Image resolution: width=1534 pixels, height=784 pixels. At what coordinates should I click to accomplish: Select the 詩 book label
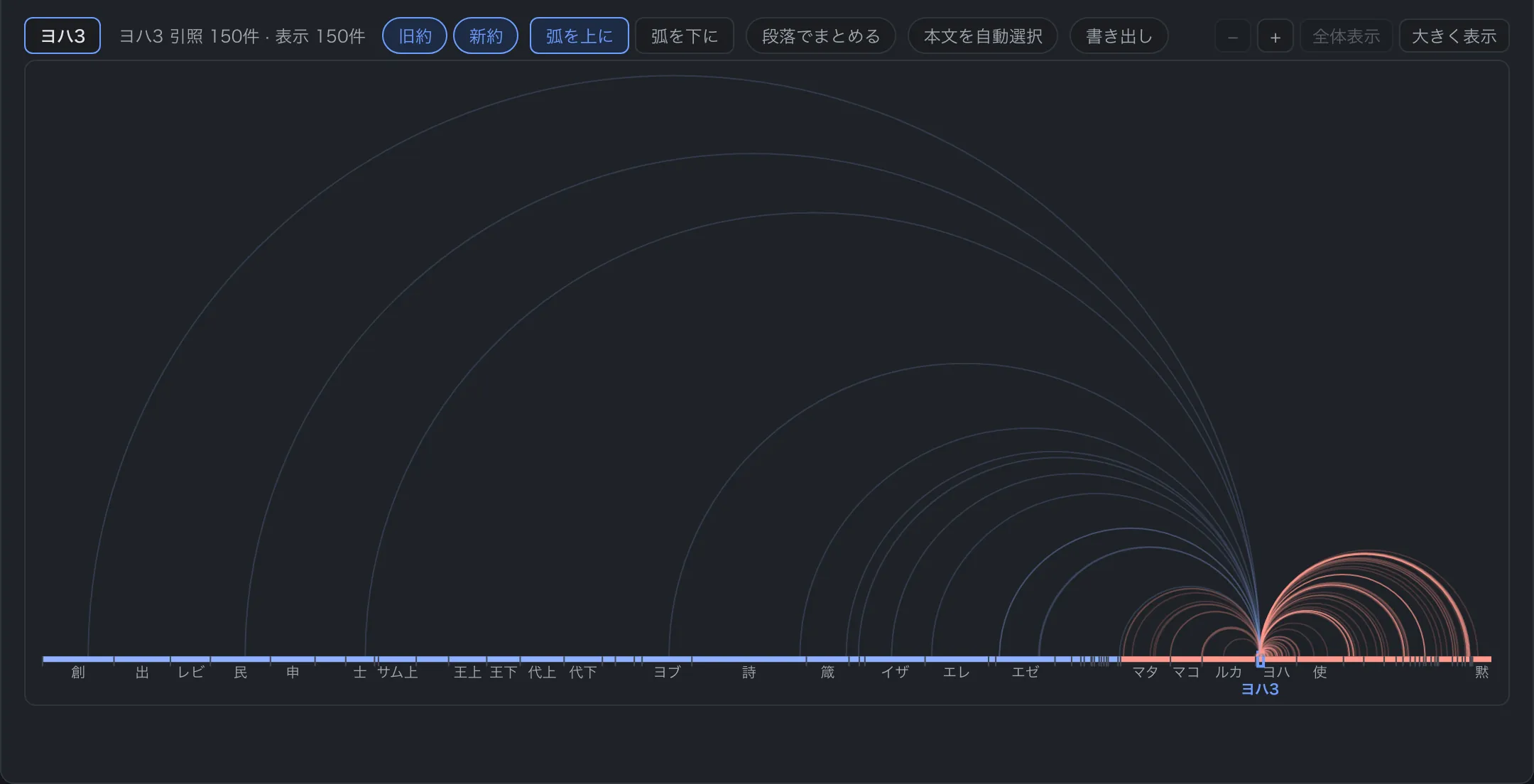749,672
